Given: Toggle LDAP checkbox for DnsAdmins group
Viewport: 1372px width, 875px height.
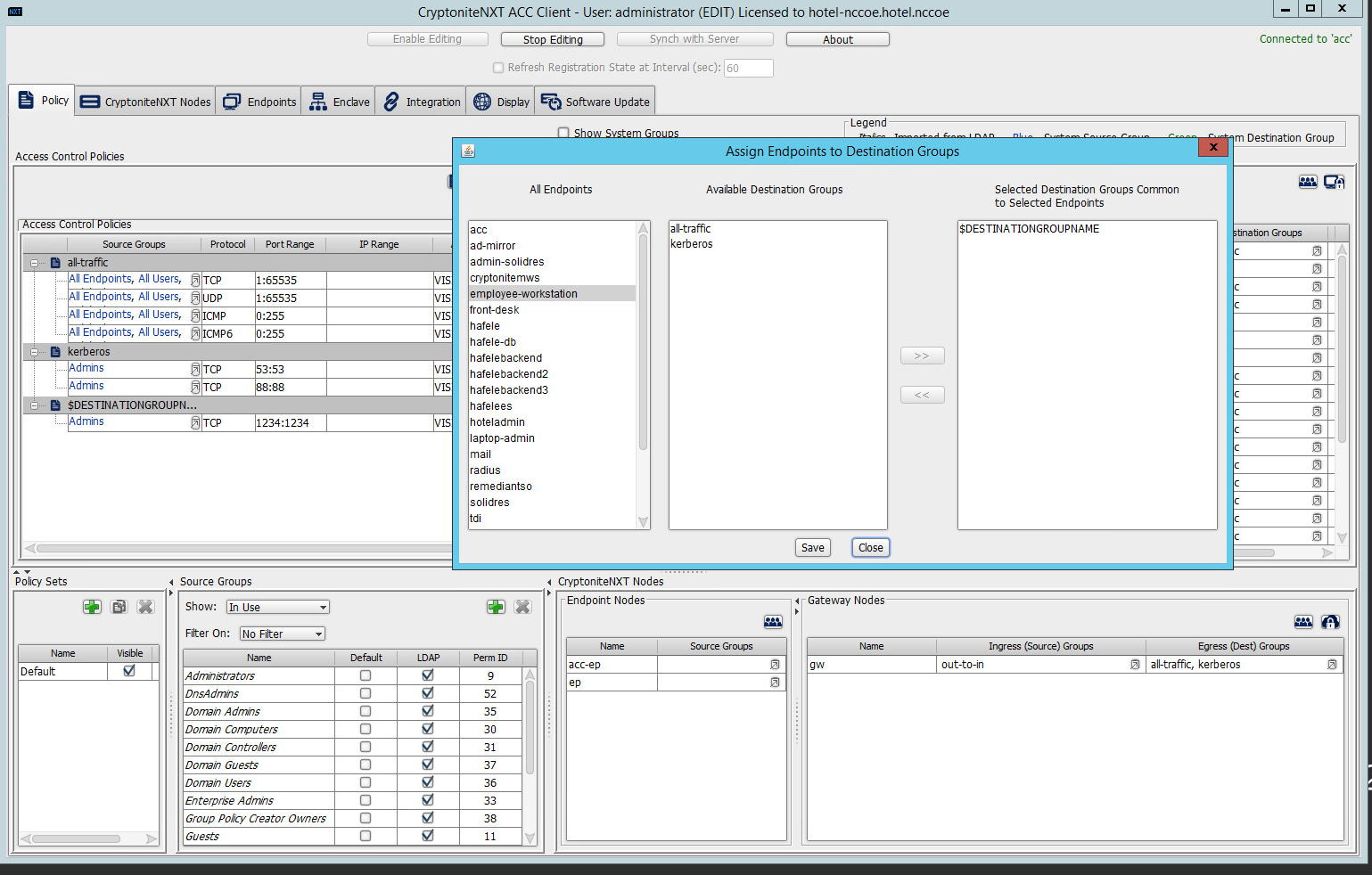Looking at the screenshot, I should 428,693.
